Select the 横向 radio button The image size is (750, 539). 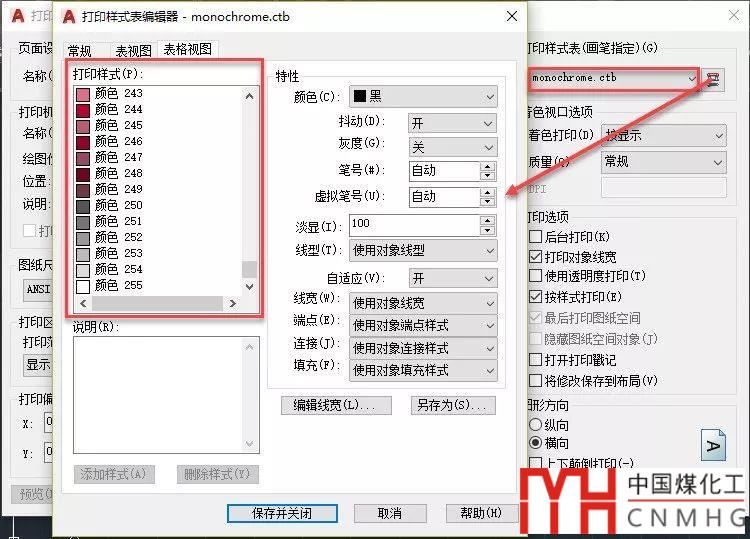click(536, 443)
